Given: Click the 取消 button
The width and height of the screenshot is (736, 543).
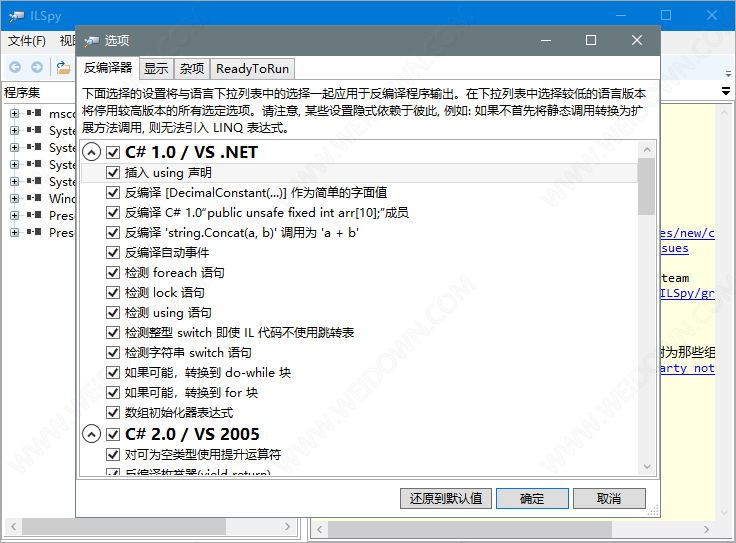Looking at the screenshot, I should pos(609,498).
